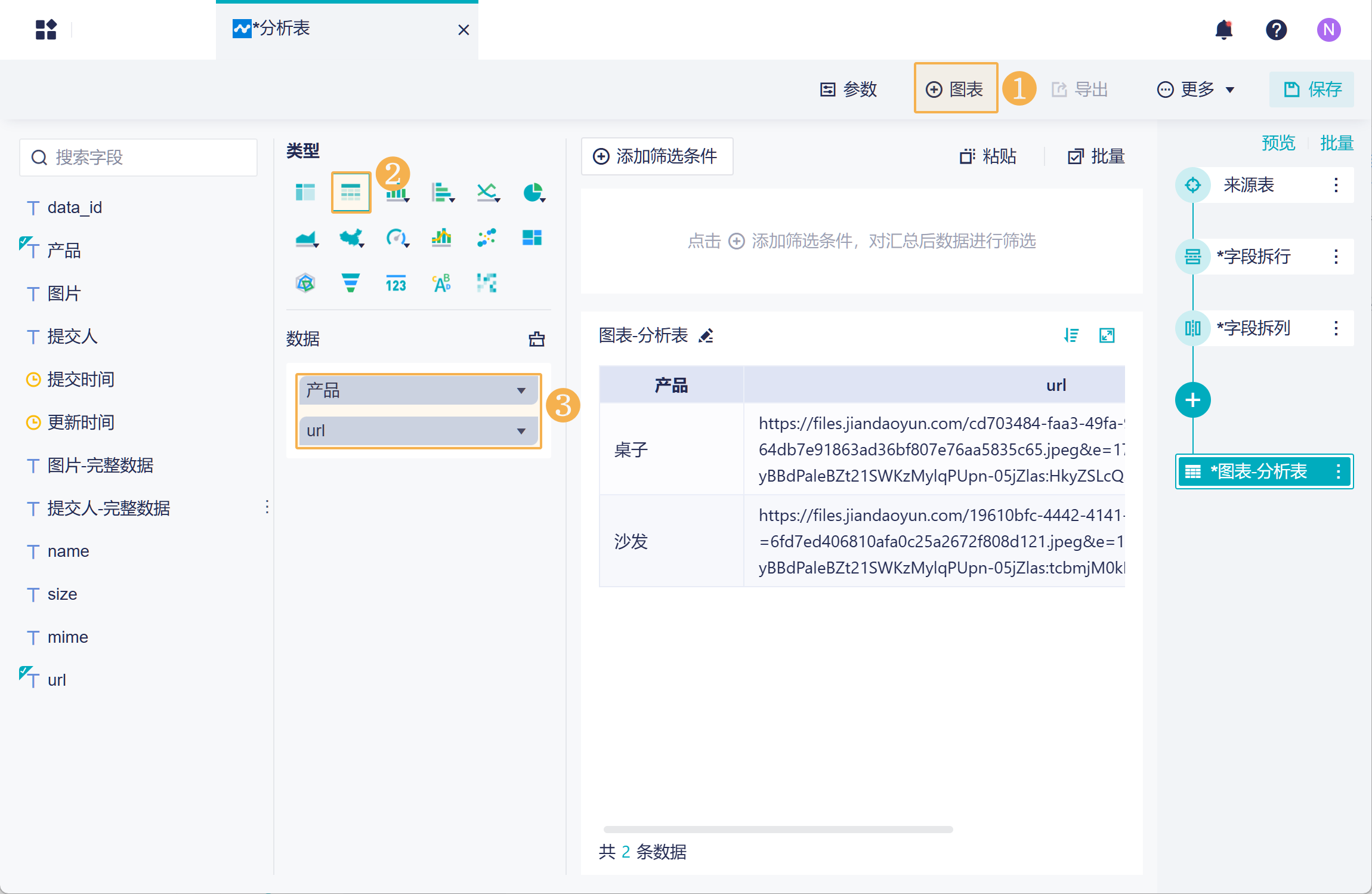Check the 提交人 field in list
The width and height of the screenshot is (1372, 894).
72,337
